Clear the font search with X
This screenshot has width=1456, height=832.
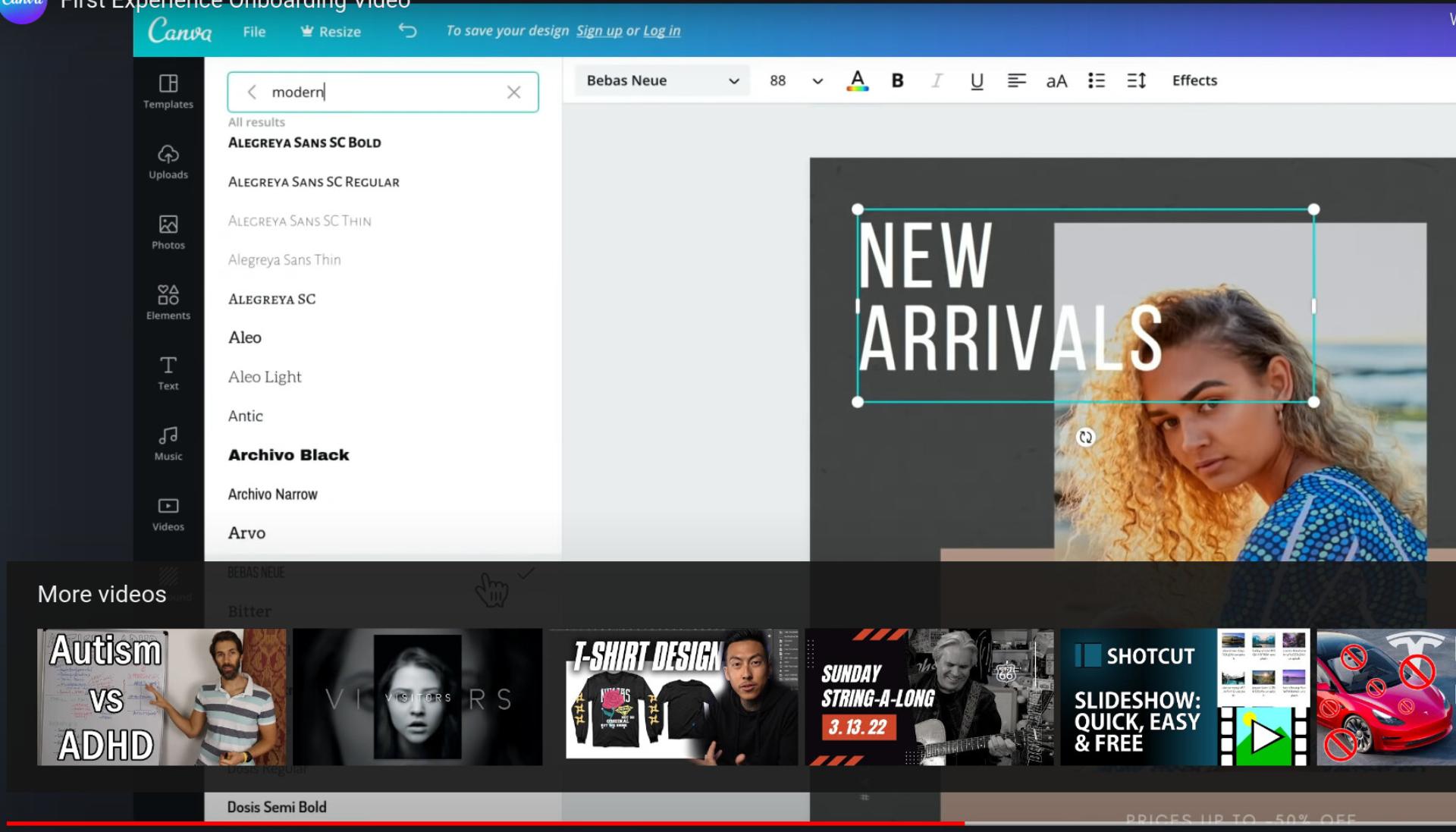(x=513, y=93)
